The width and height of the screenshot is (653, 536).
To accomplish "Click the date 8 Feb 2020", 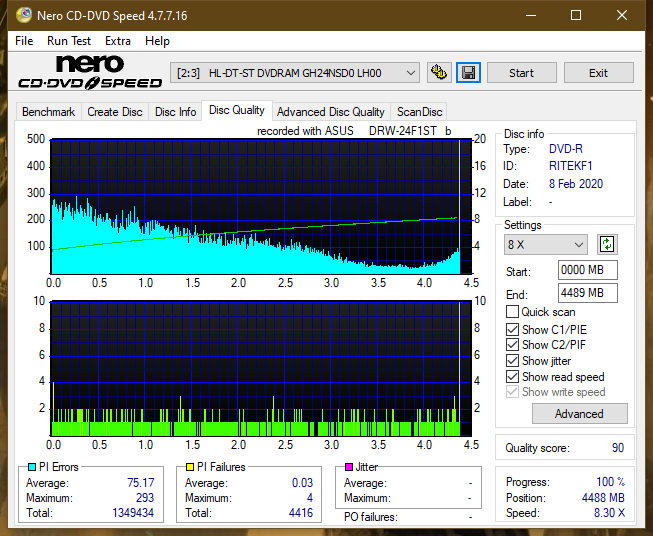I will (576, 184).
